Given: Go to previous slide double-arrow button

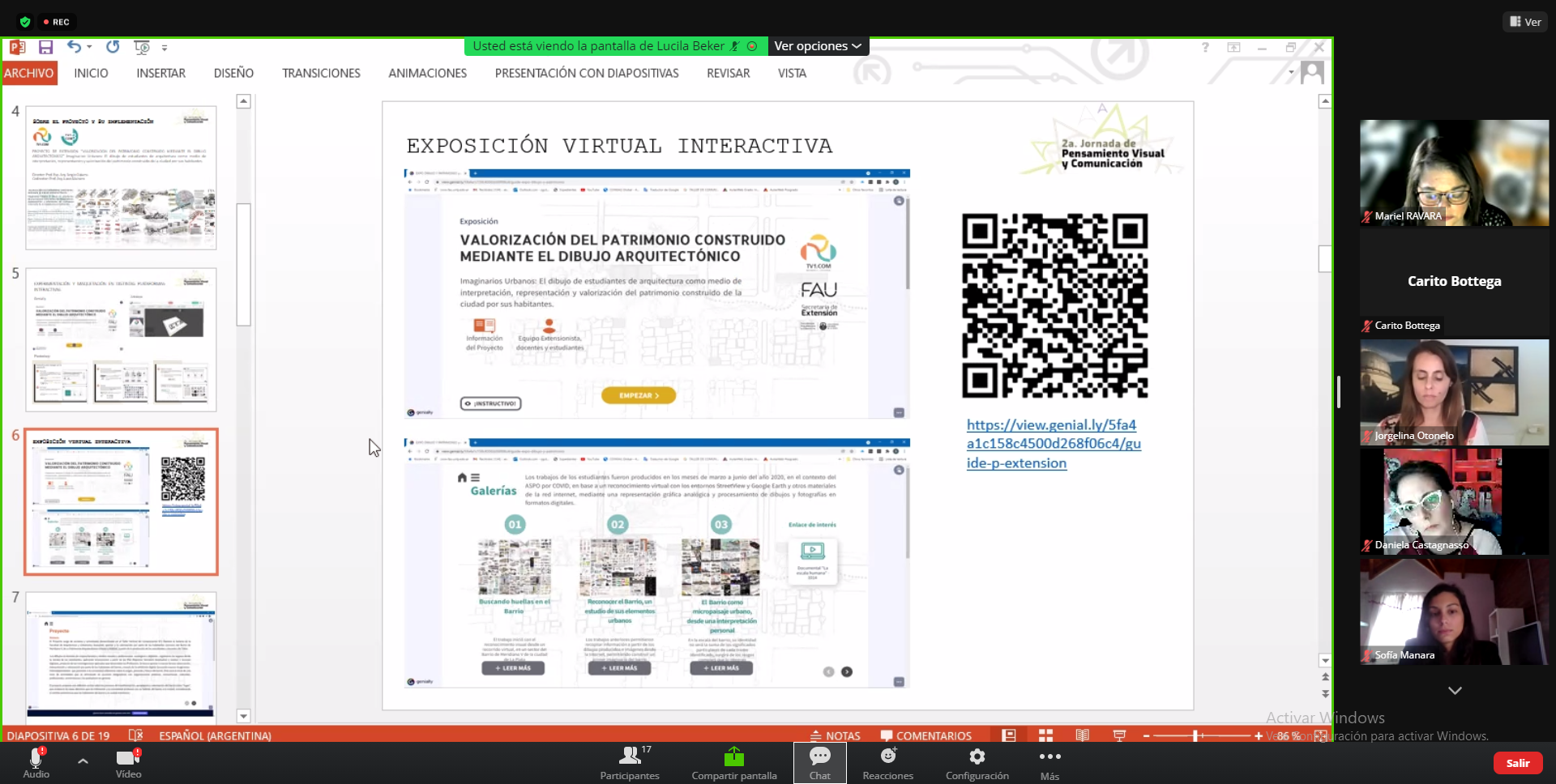Looking at the screenshot, I should pyautogui.click(x=1325, y=676).
